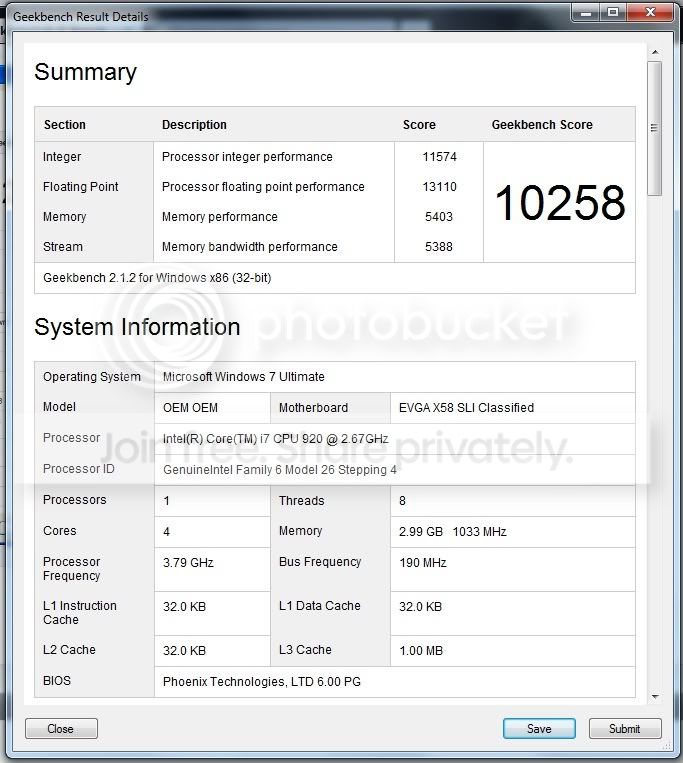Click the Integer score value 11574
This screenshot has width=683, height=763.
[x=439, y=157]
